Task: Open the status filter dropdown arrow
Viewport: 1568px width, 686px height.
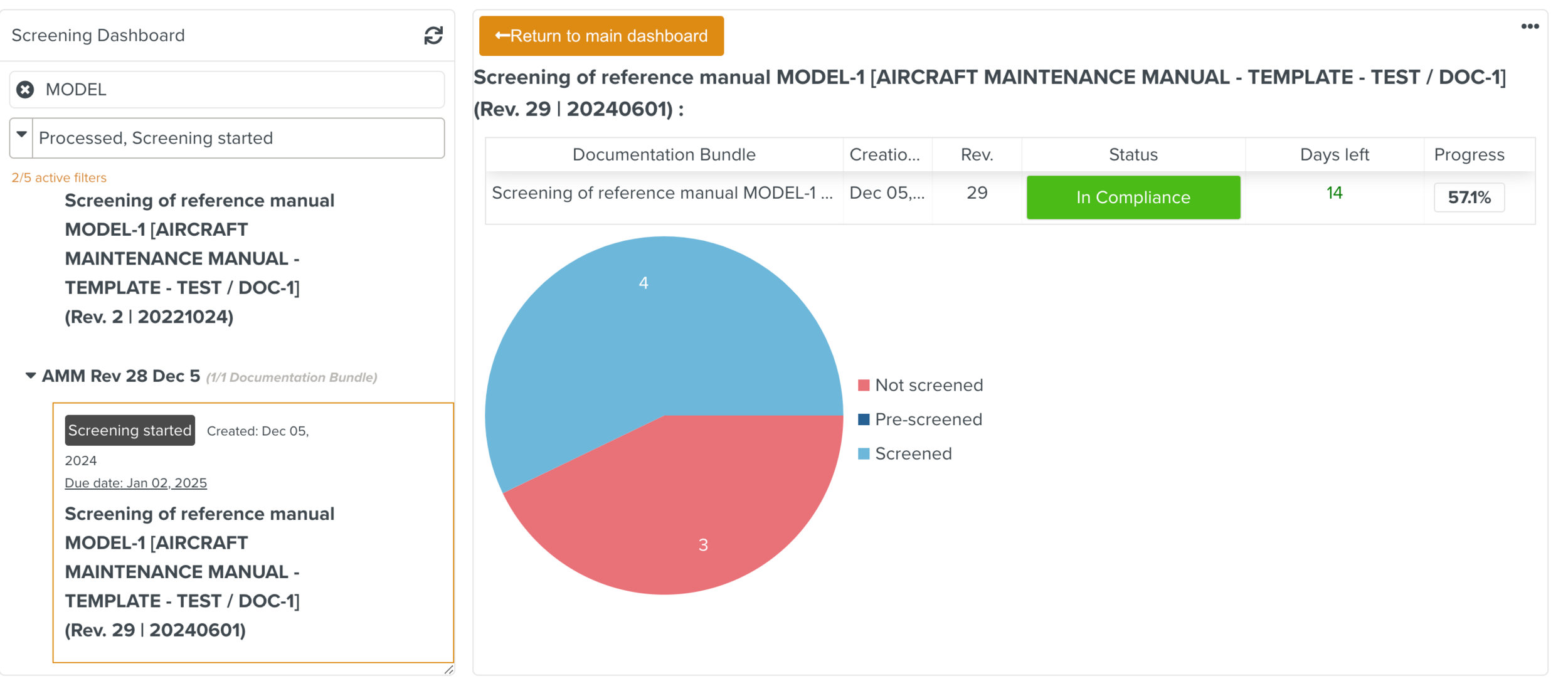Action: click(x=21, y=135)
